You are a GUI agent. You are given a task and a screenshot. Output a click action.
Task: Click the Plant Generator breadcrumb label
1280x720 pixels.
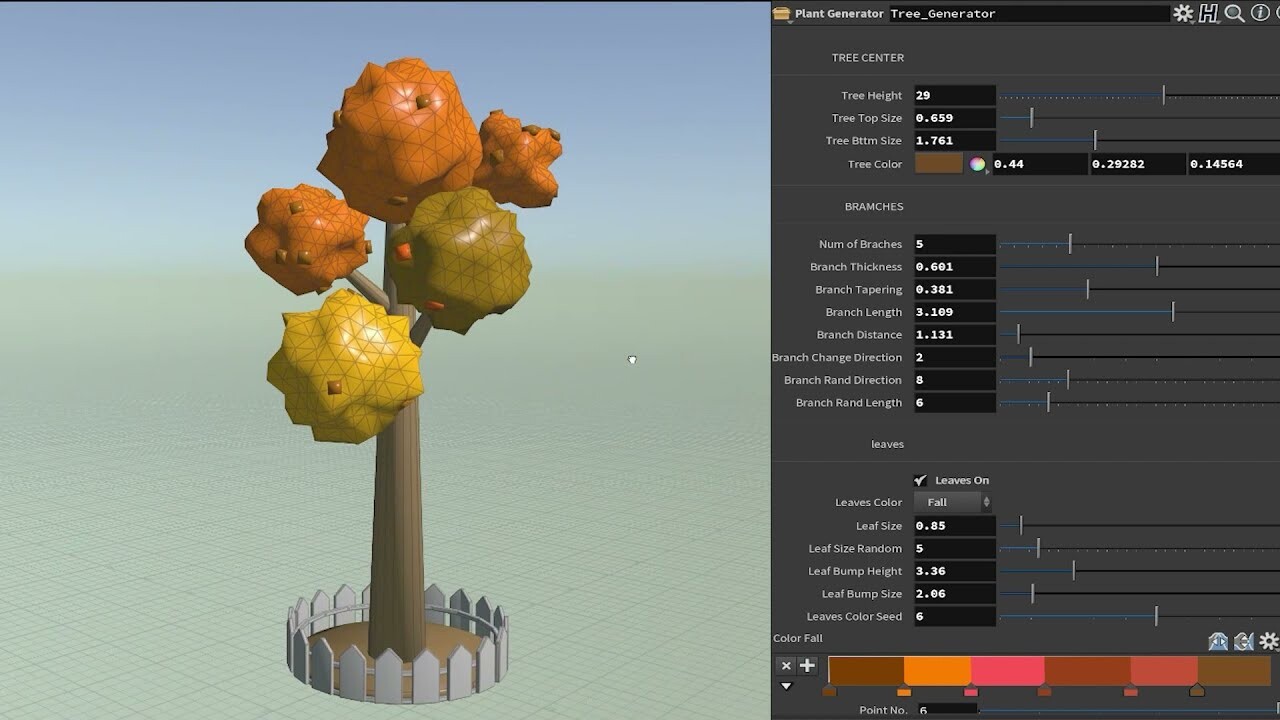(838, 14)
